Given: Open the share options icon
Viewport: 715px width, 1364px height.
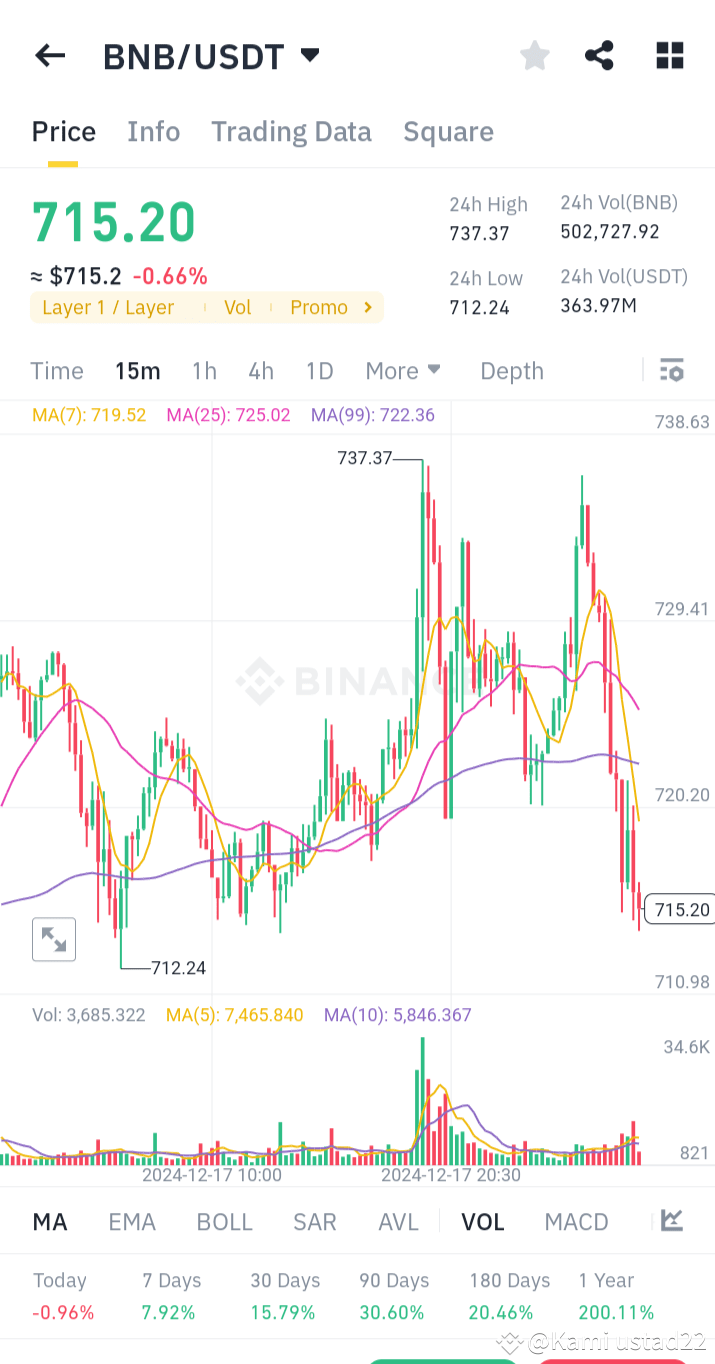Looking at the screenshot, I should (x=599, y=56).
